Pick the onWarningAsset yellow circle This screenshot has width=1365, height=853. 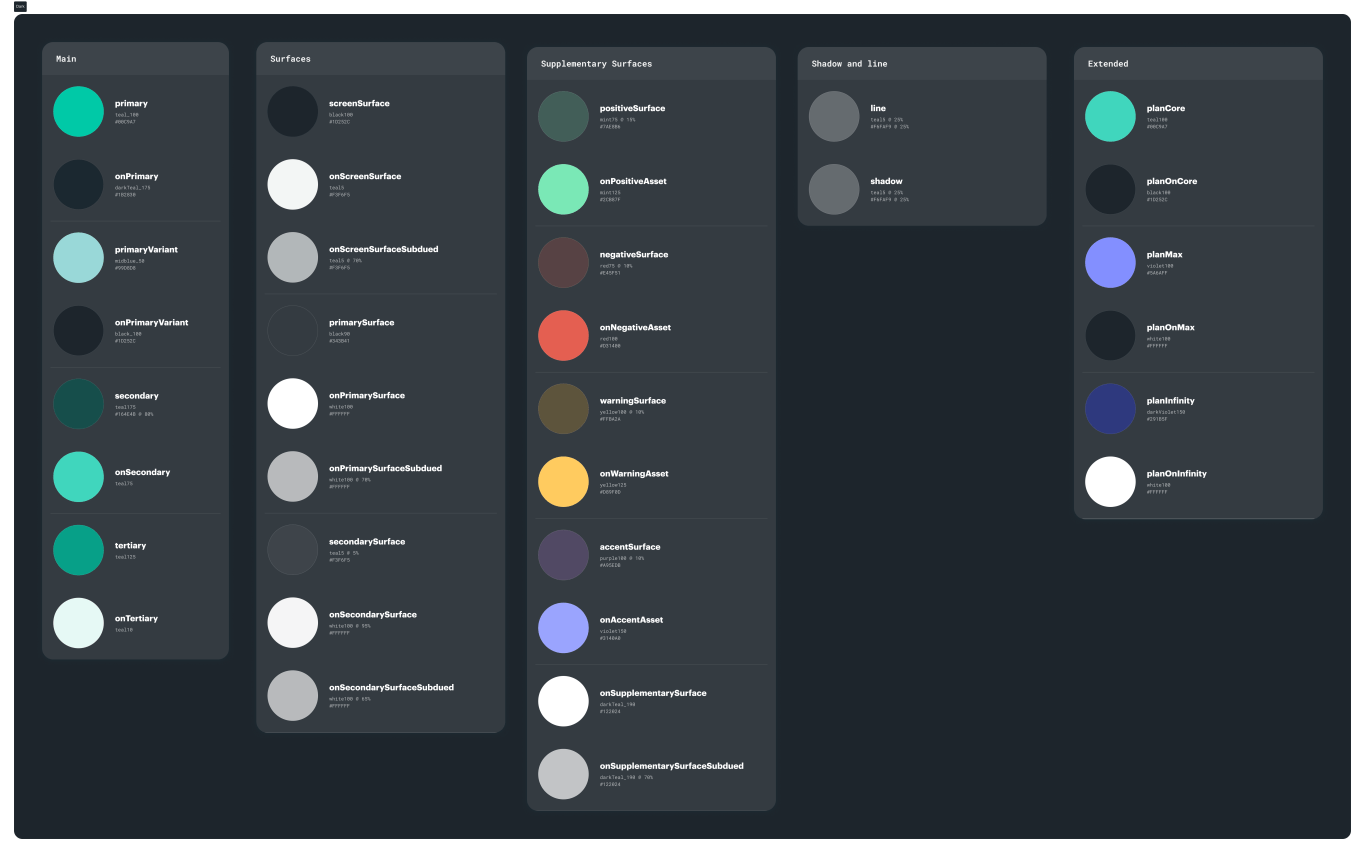(x=563, y=481)
